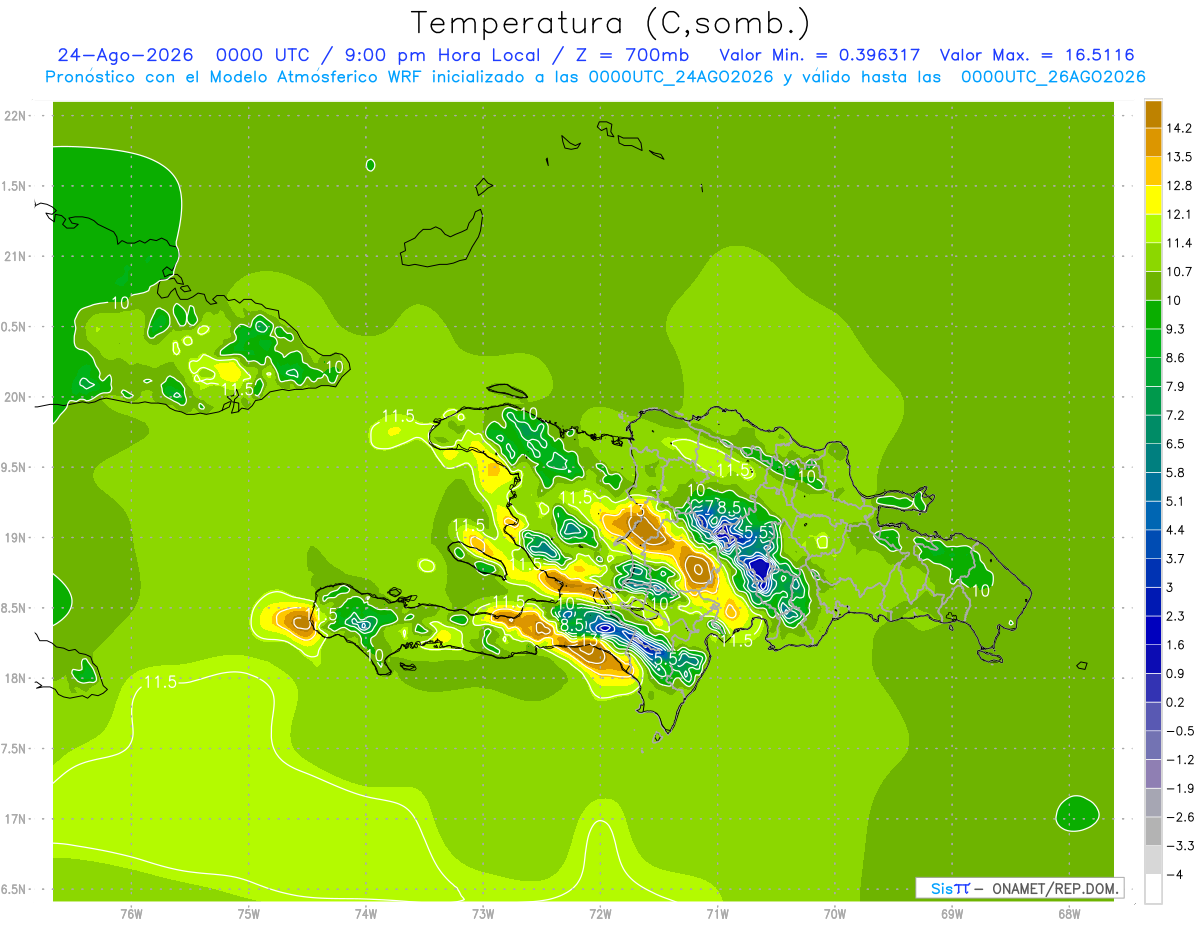Click the green swatch between 8.6 and 9.3
This screenshot has height=927, width=1200.
pos(1153,343)
